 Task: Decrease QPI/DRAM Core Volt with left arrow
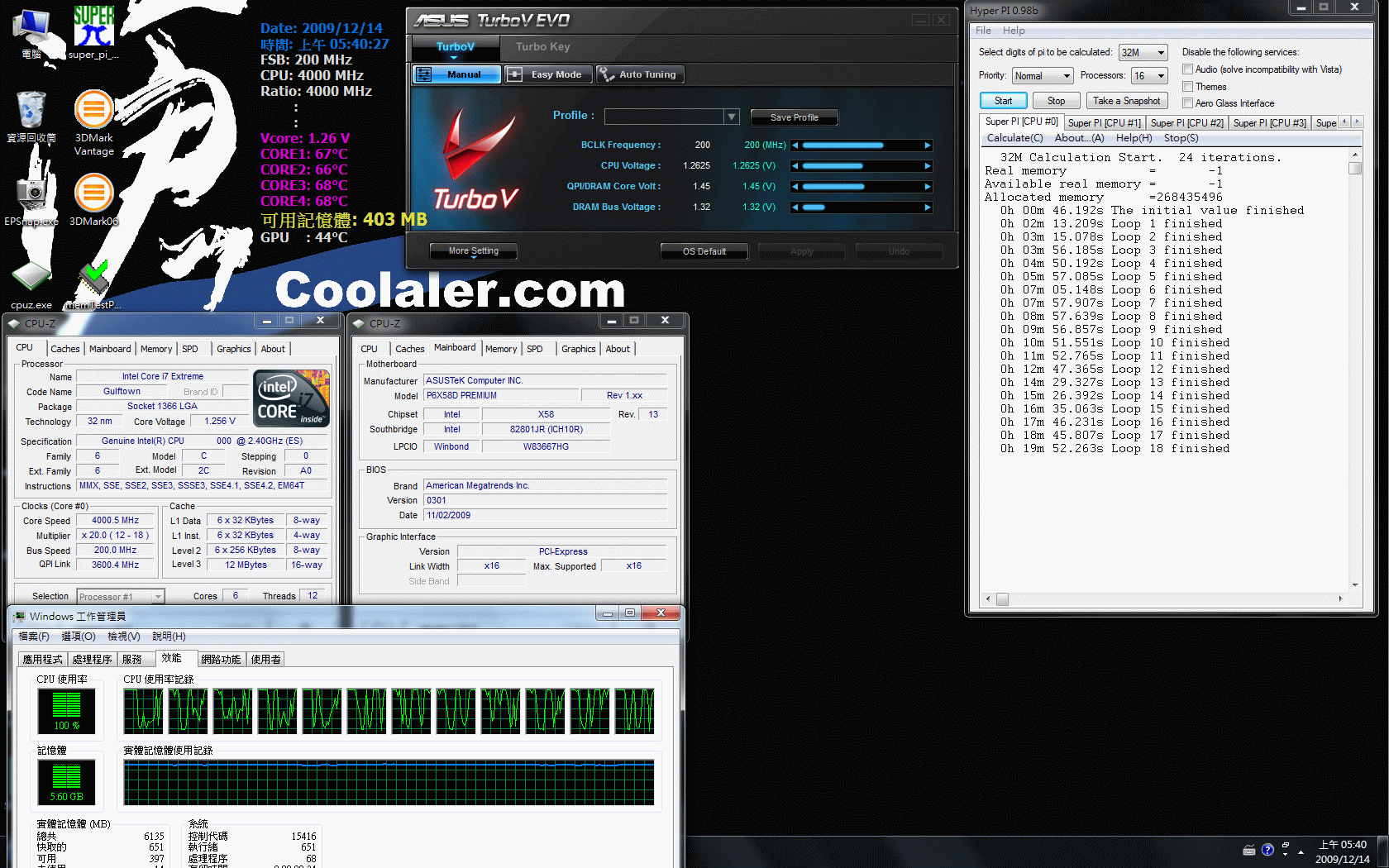pyautogui.click(x=795, y=187)
